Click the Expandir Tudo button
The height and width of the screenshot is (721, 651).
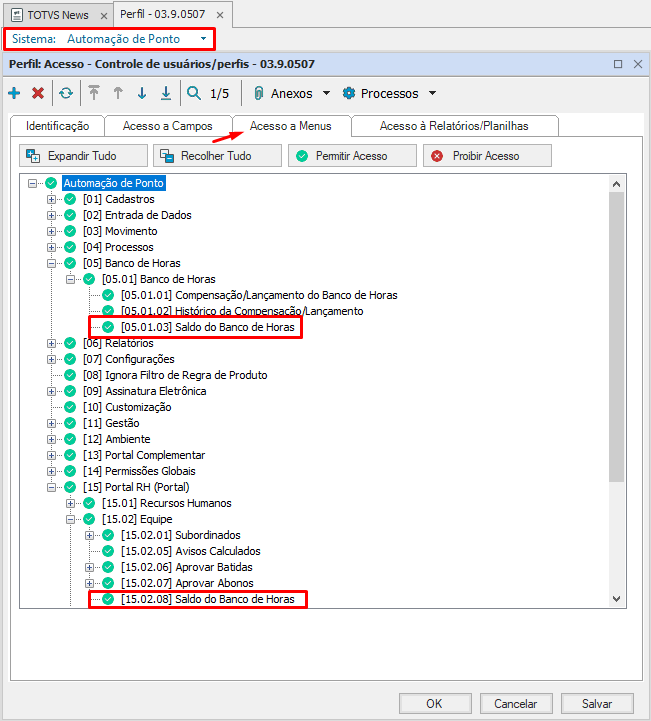(83, 156)
